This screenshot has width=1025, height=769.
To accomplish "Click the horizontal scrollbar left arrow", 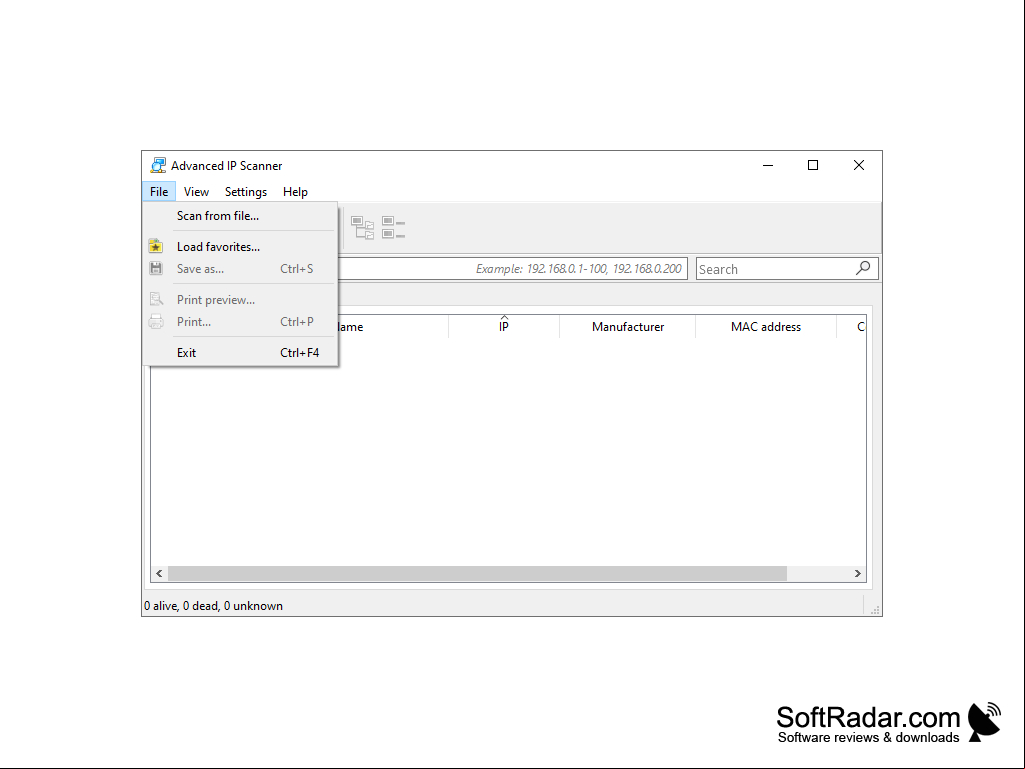I will click(x=159, y=573).
